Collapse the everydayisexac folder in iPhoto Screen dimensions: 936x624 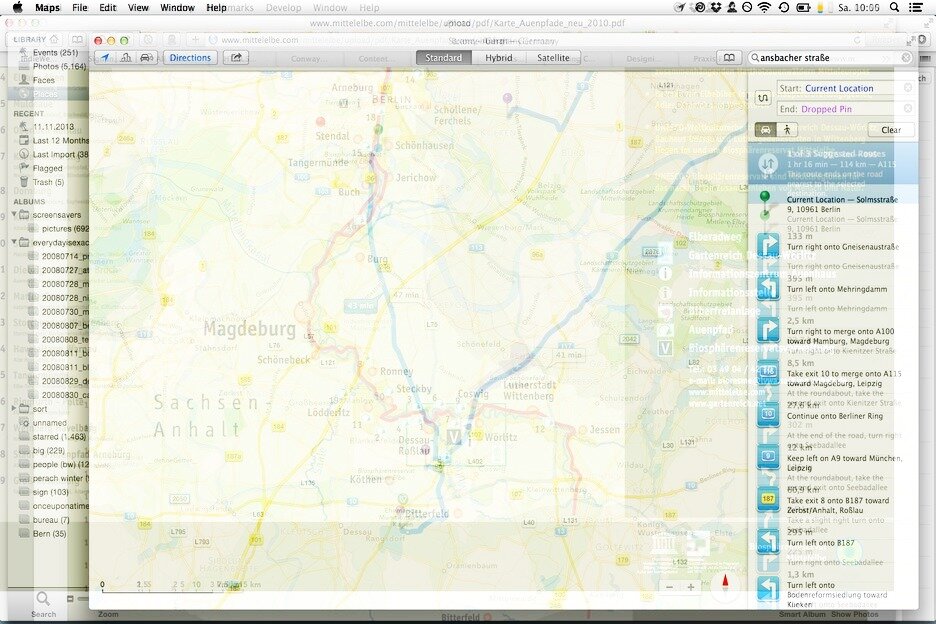(14, 242)
